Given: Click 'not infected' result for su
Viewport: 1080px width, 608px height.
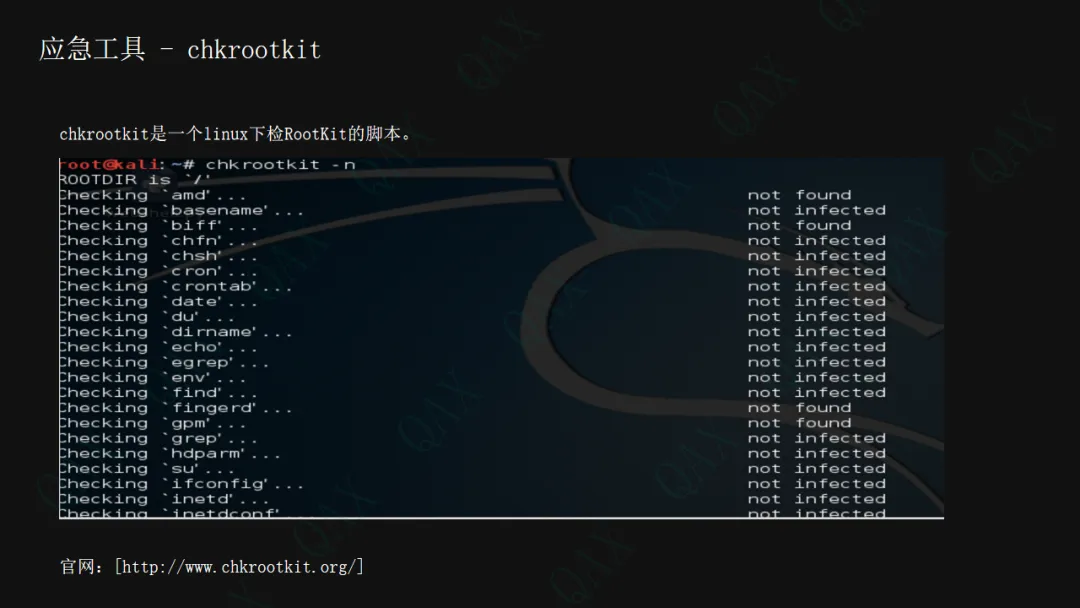Looking at the screenshot, I should click(817, 468).
